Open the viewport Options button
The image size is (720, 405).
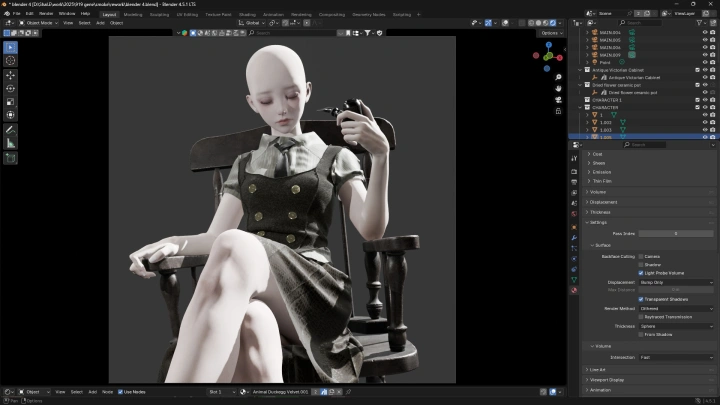[x=550, y=33]
